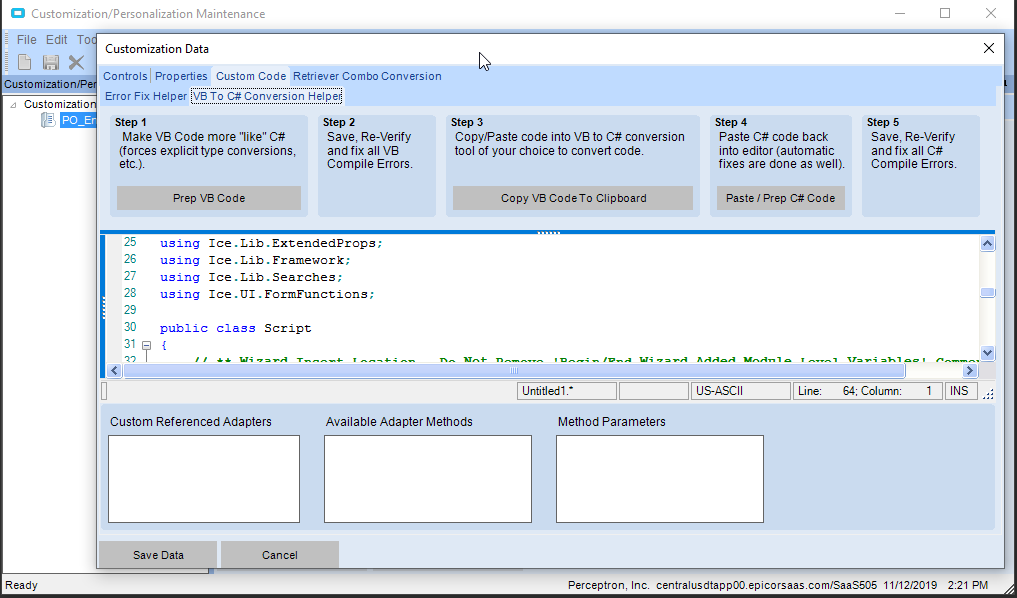This screenshot has width=1017, height=598.
Task: Click the Prep VB Code button
Action: tap(209, 198)
